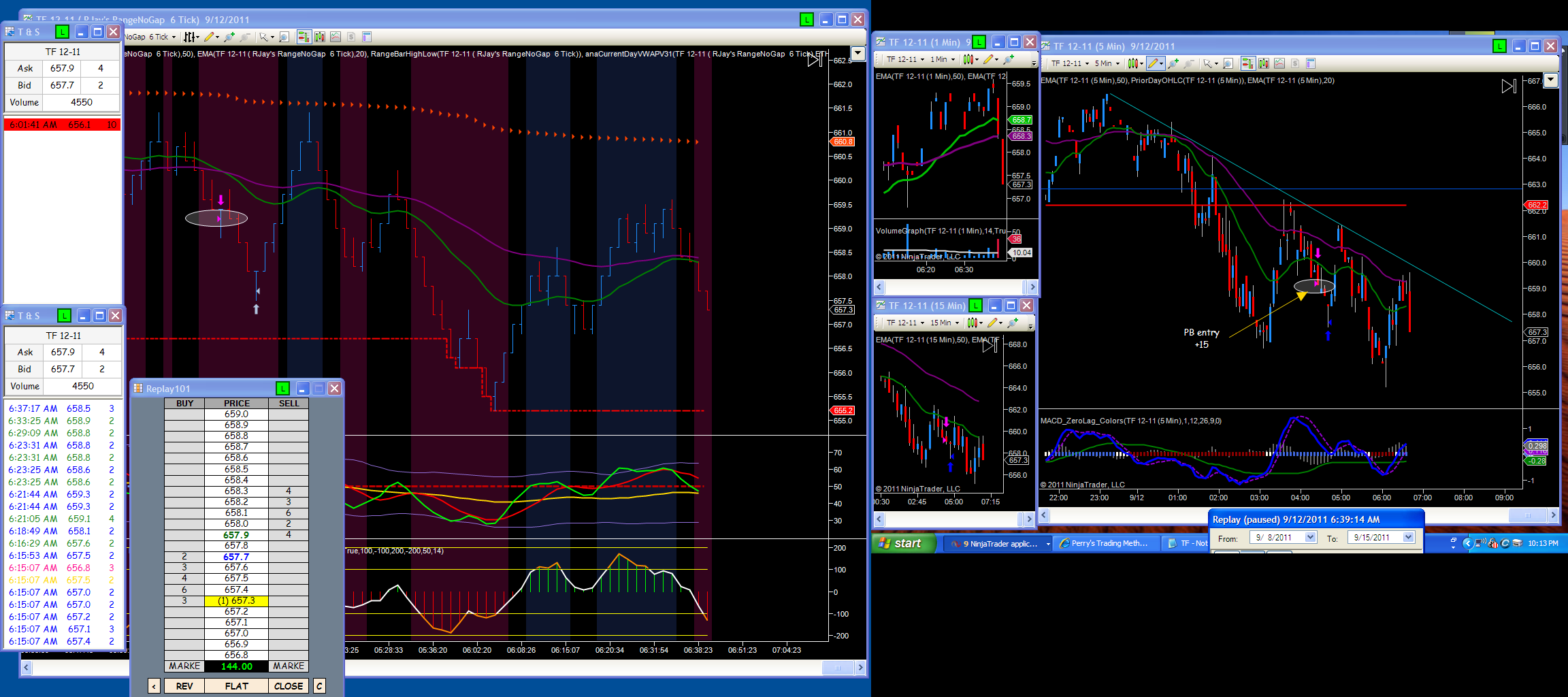Click C button in Replay101 DOM
This screenshot has height=697, width=1568.
tap(319, 685)
